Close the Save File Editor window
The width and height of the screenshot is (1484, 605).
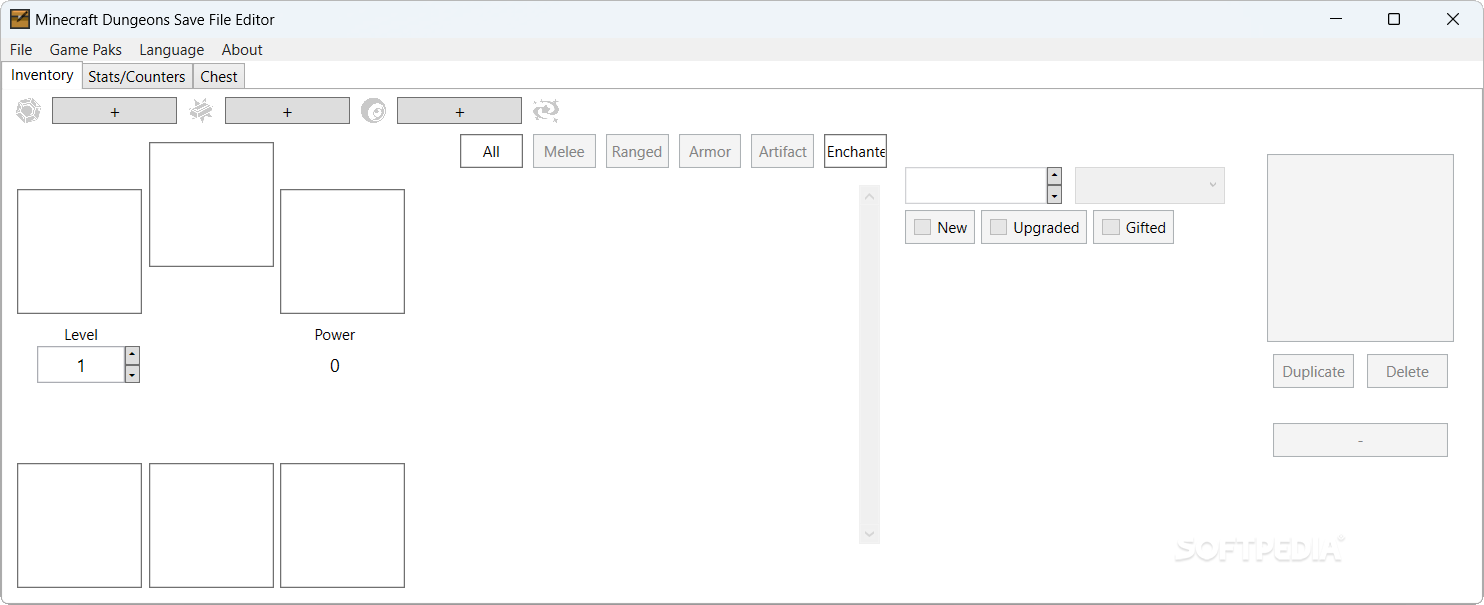point(1453,19)
